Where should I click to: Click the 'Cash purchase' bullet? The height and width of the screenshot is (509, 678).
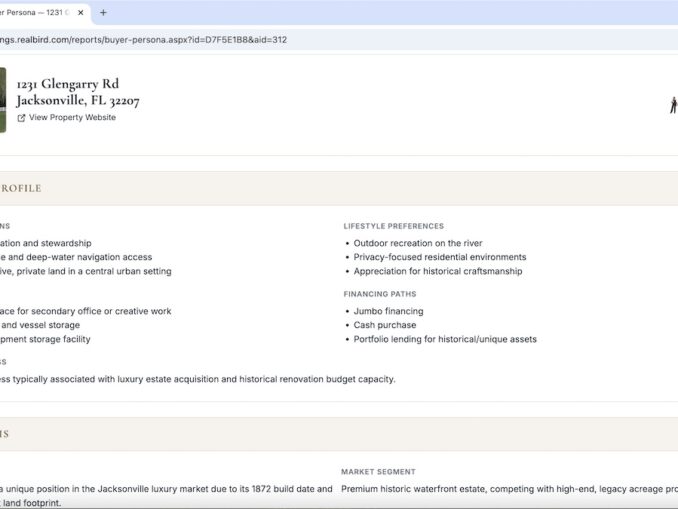(384, 325)
